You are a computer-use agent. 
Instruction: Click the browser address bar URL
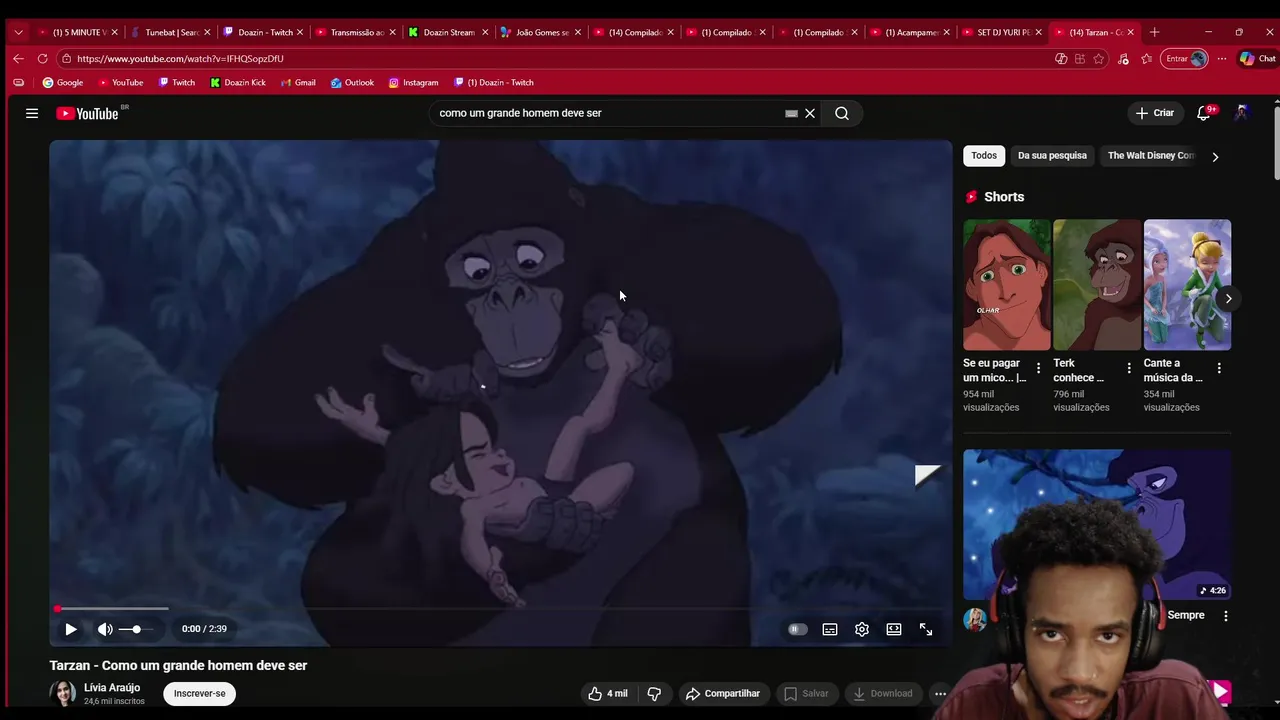[180, 59]
